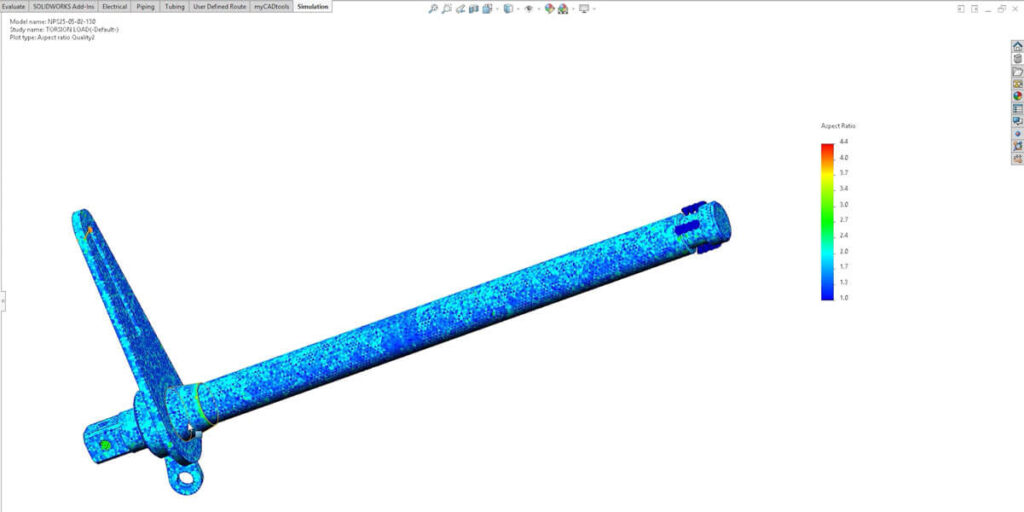Click small red sphere icon in task pane
This screenshot has width=1024, height=512.
[x=1017, y=133]
